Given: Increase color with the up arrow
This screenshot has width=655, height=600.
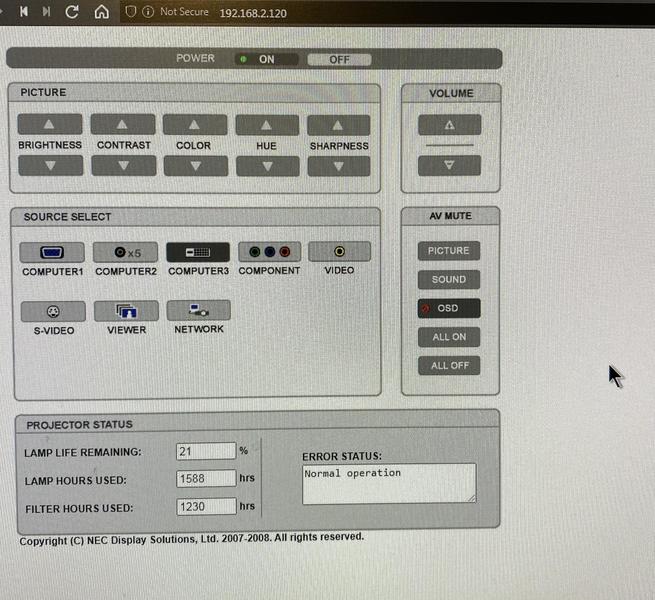Looking at the screenshot, I should coord(195,125).
